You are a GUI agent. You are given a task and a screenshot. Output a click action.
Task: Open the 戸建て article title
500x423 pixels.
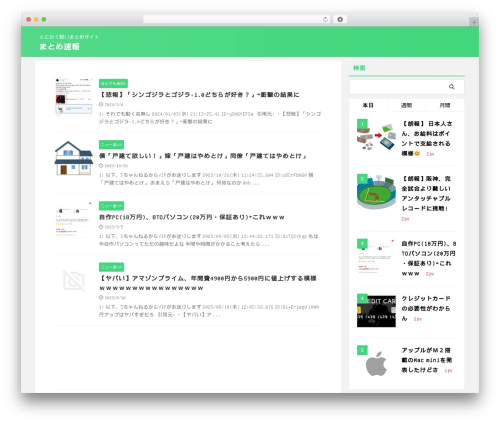click(203, 156)
